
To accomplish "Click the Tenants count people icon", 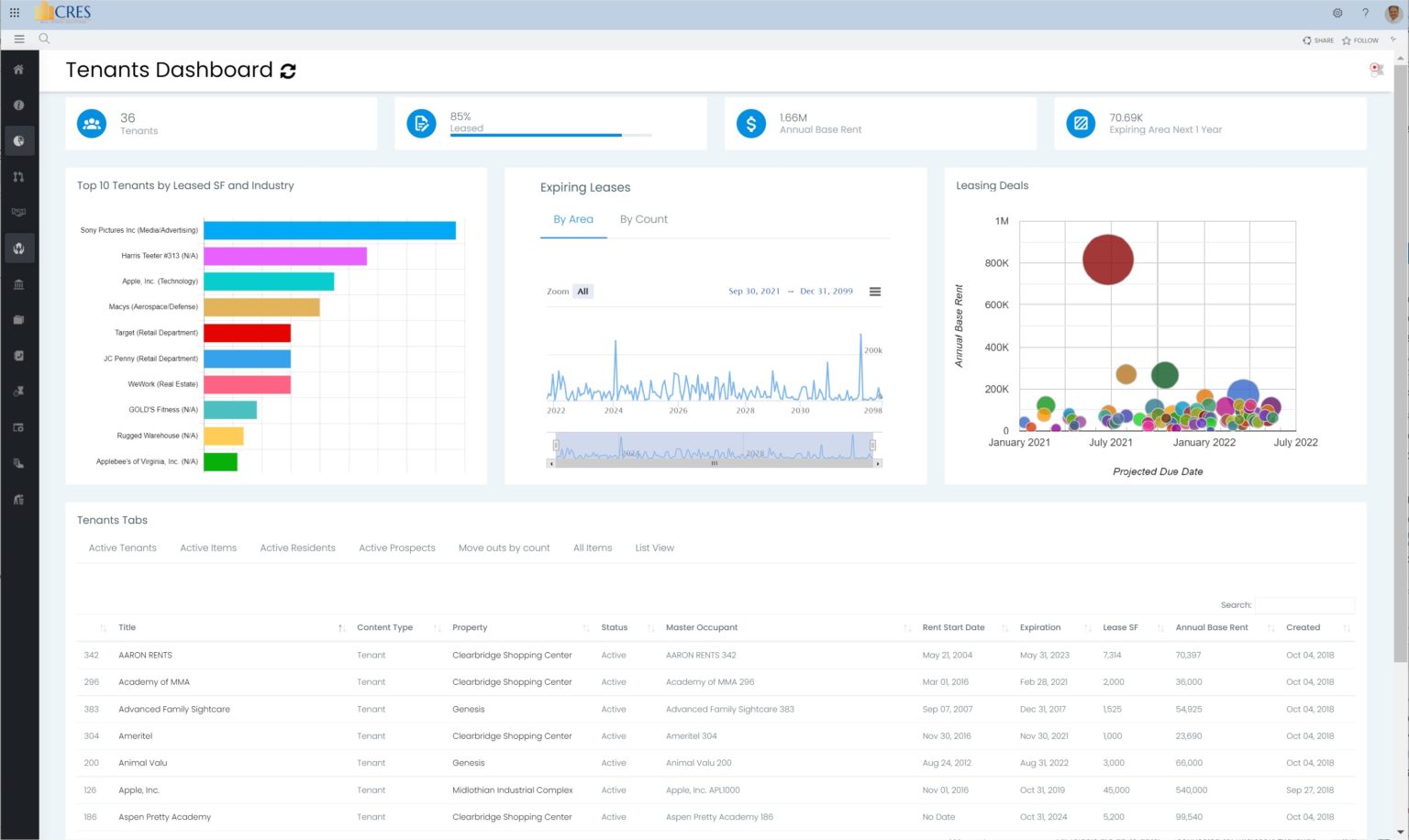I will point(92,124).
